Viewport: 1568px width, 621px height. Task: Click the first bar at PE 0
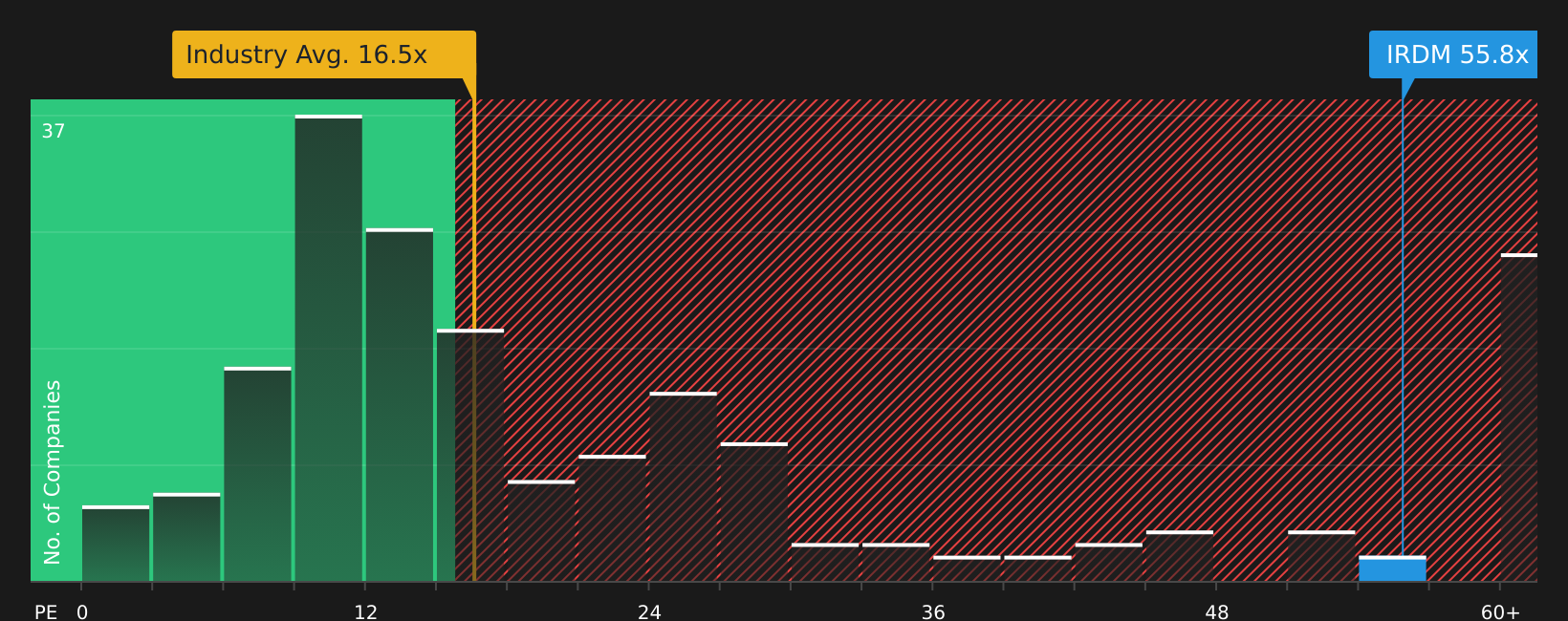coord(116,544)
